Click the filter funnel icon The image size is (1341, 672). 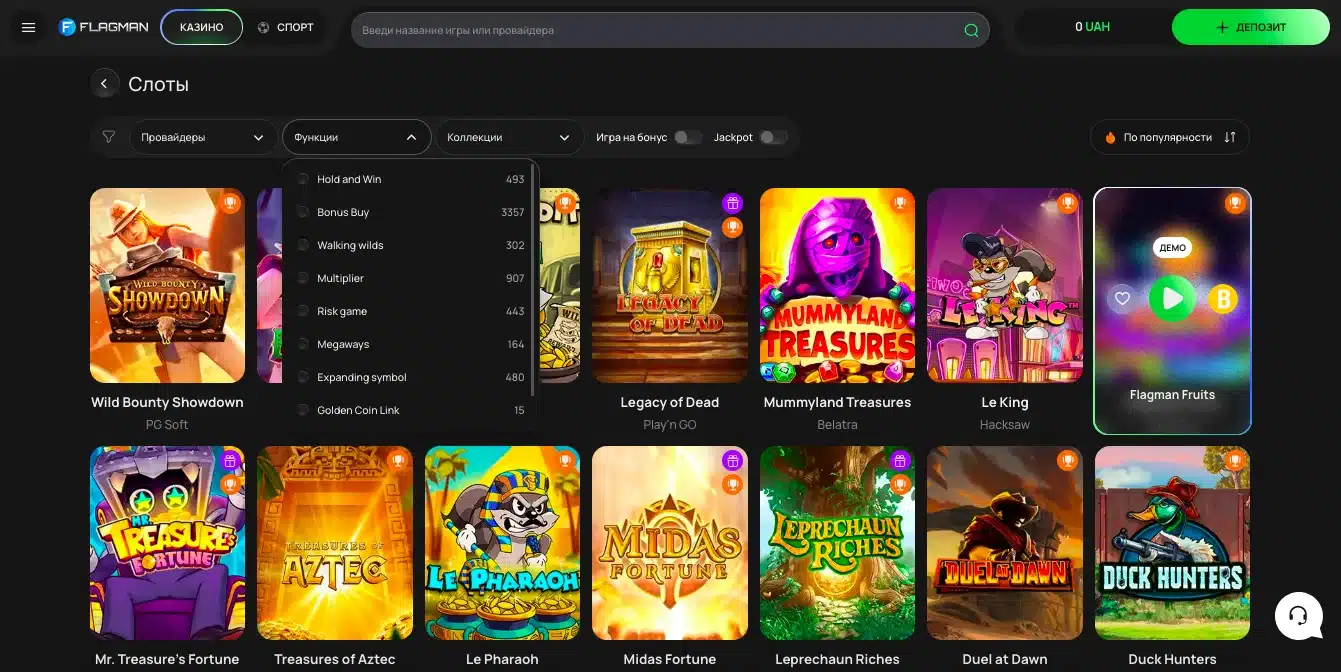(109, 137)
